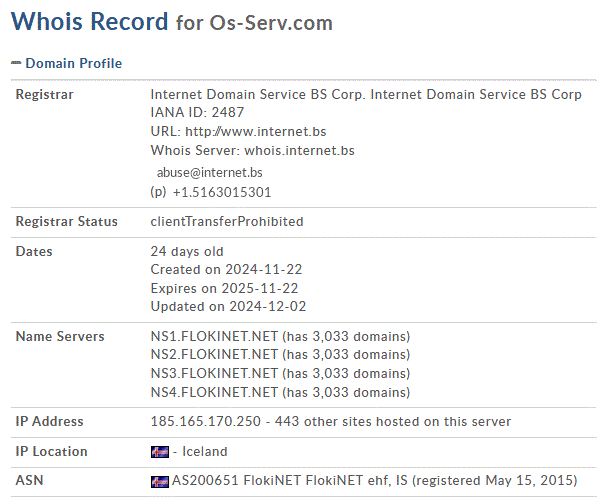Click the Iceland location text
Screen dimensions: 598x502
tap(205, 452)
